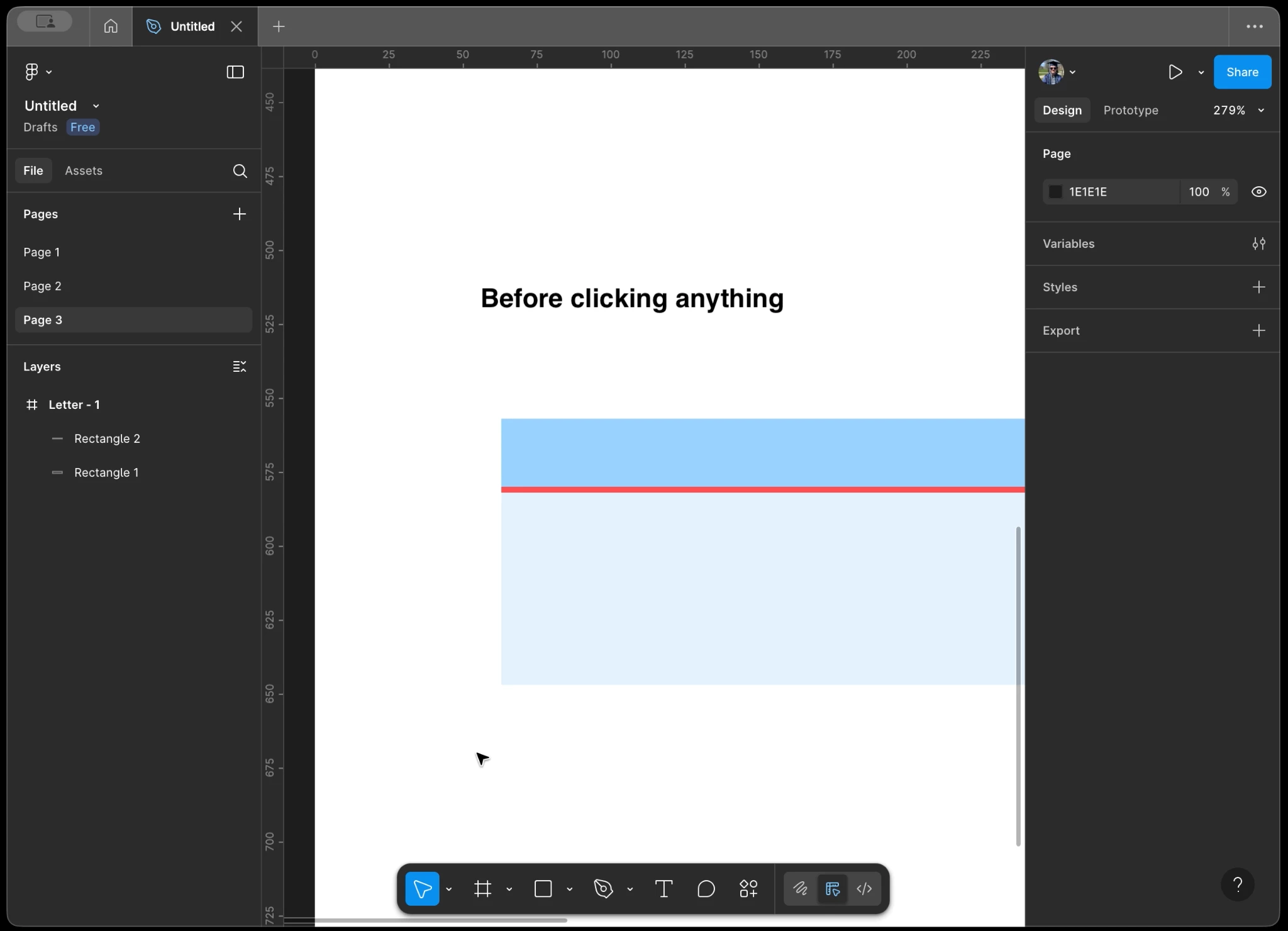Viewport: 1288px width, 931px height.
Task: Select the Pen tool
Action: tap(603, 889)
